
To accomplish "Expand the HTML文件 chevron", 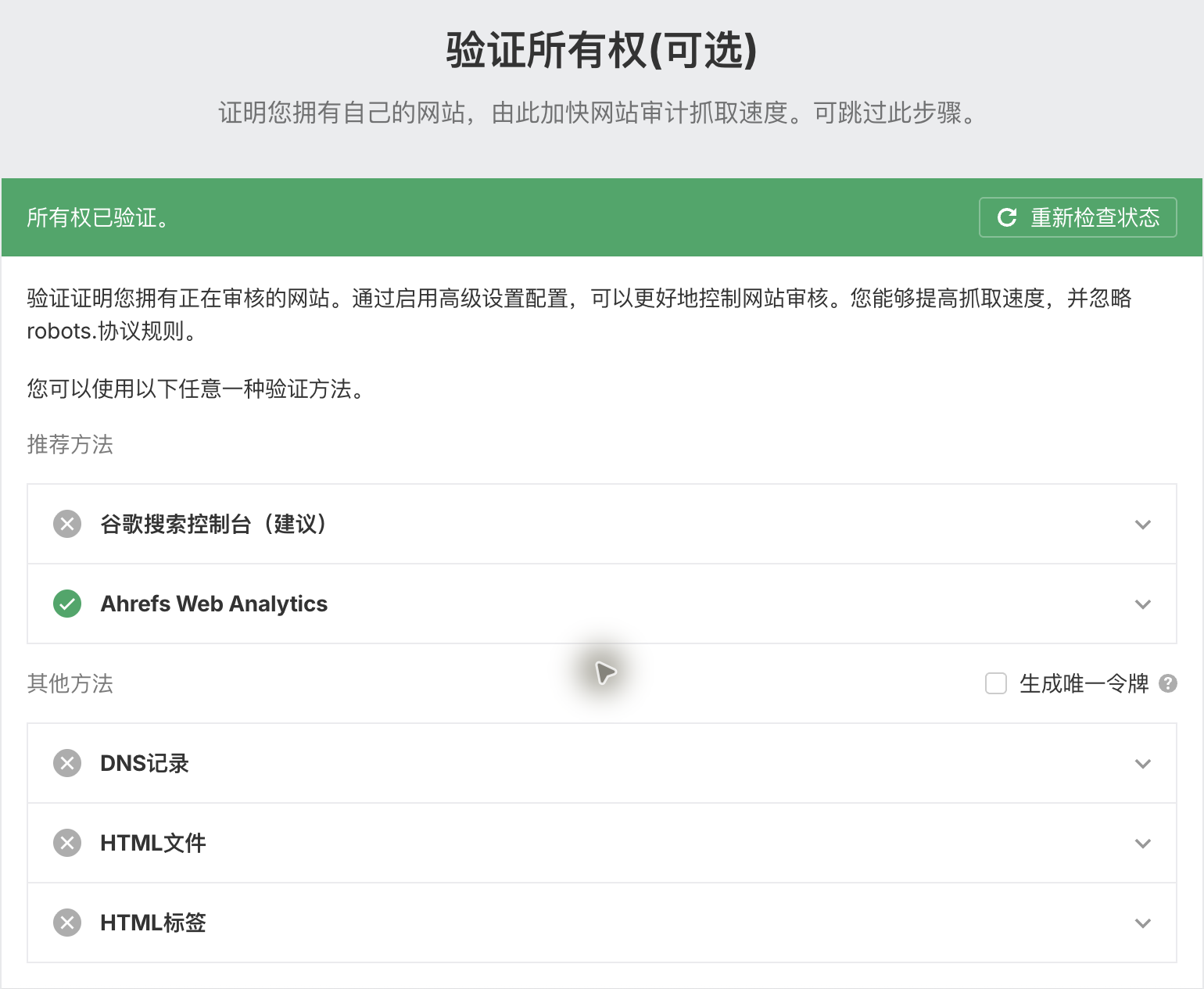I will coord(1143,844).
